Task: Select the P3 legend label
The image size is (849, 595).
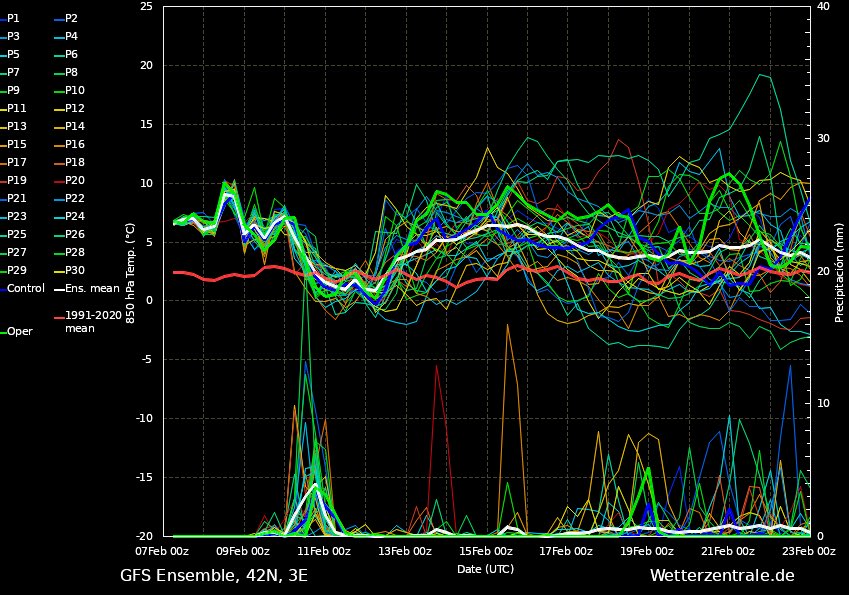Action: pyautogui.click(x=10, y=36)
